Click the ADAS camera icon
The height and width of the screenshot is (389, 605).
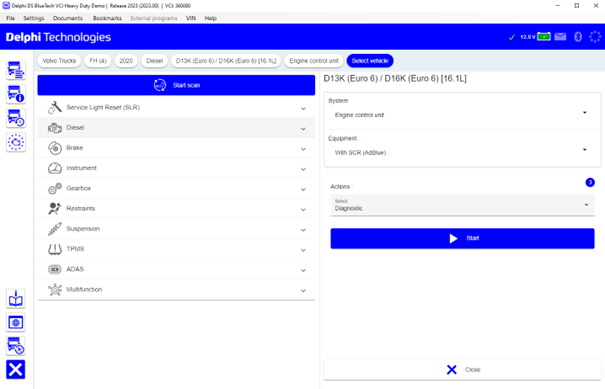point(55,269)
